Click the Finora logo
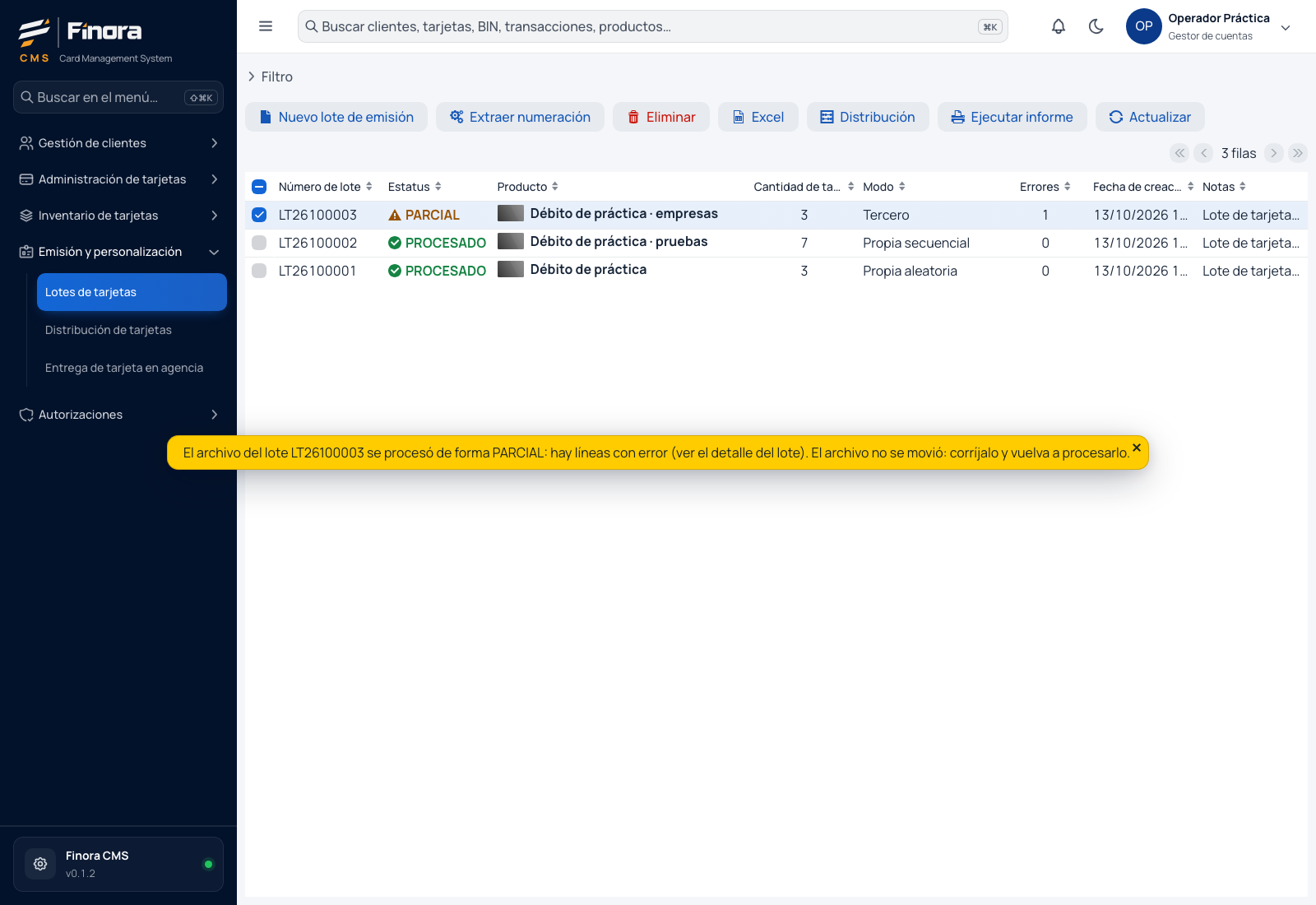The image size is (1316, 905). (x=81, y=33)
